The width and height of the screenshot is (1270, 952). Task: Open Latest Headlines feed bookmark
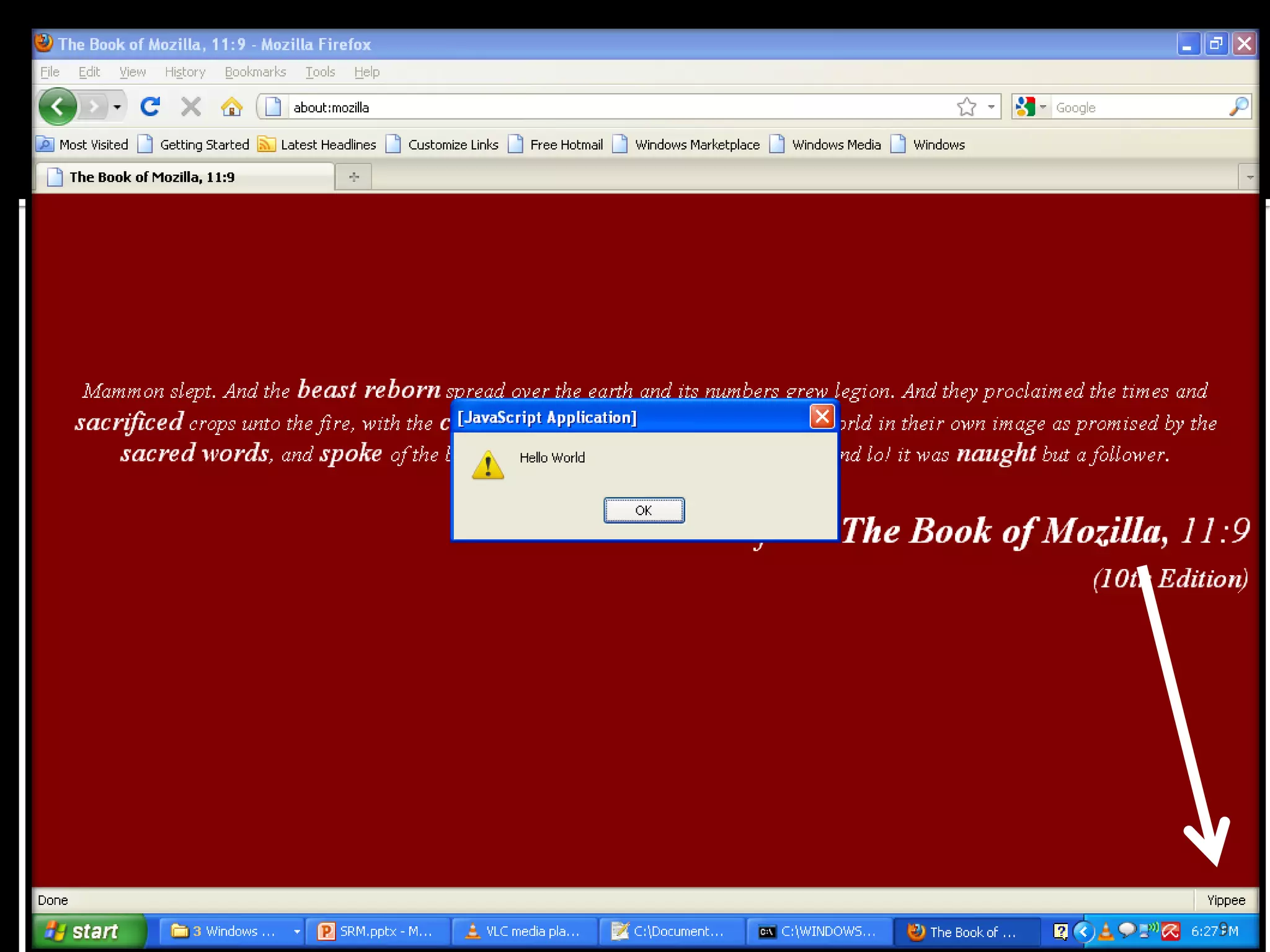317,144
